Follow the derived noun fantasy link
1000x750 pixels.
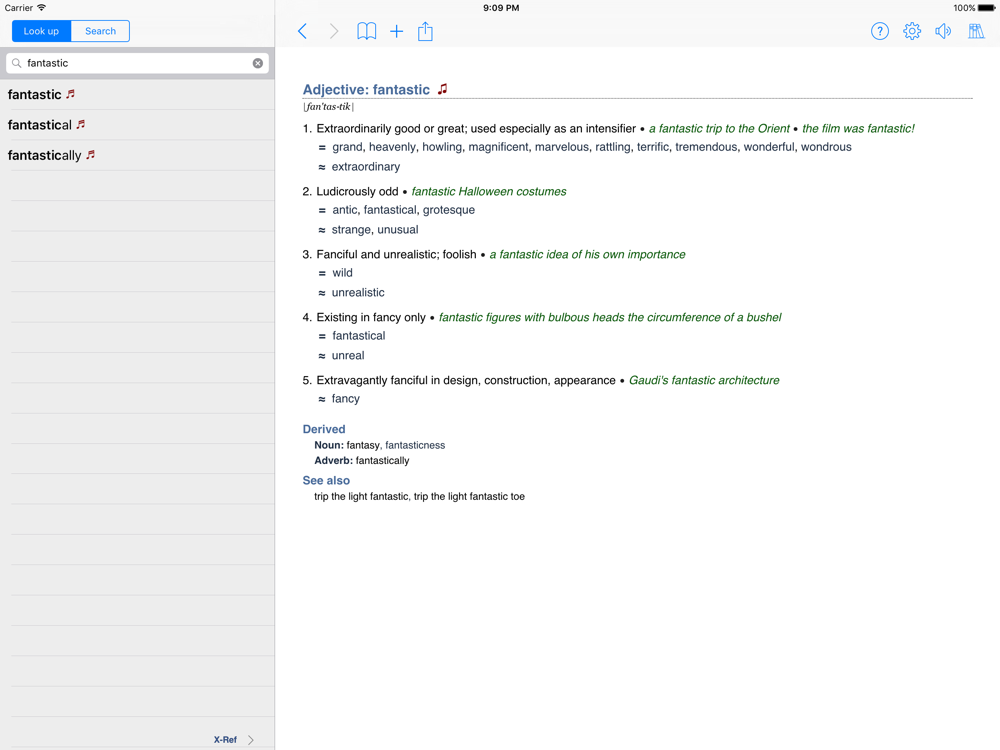coord(363,445)
